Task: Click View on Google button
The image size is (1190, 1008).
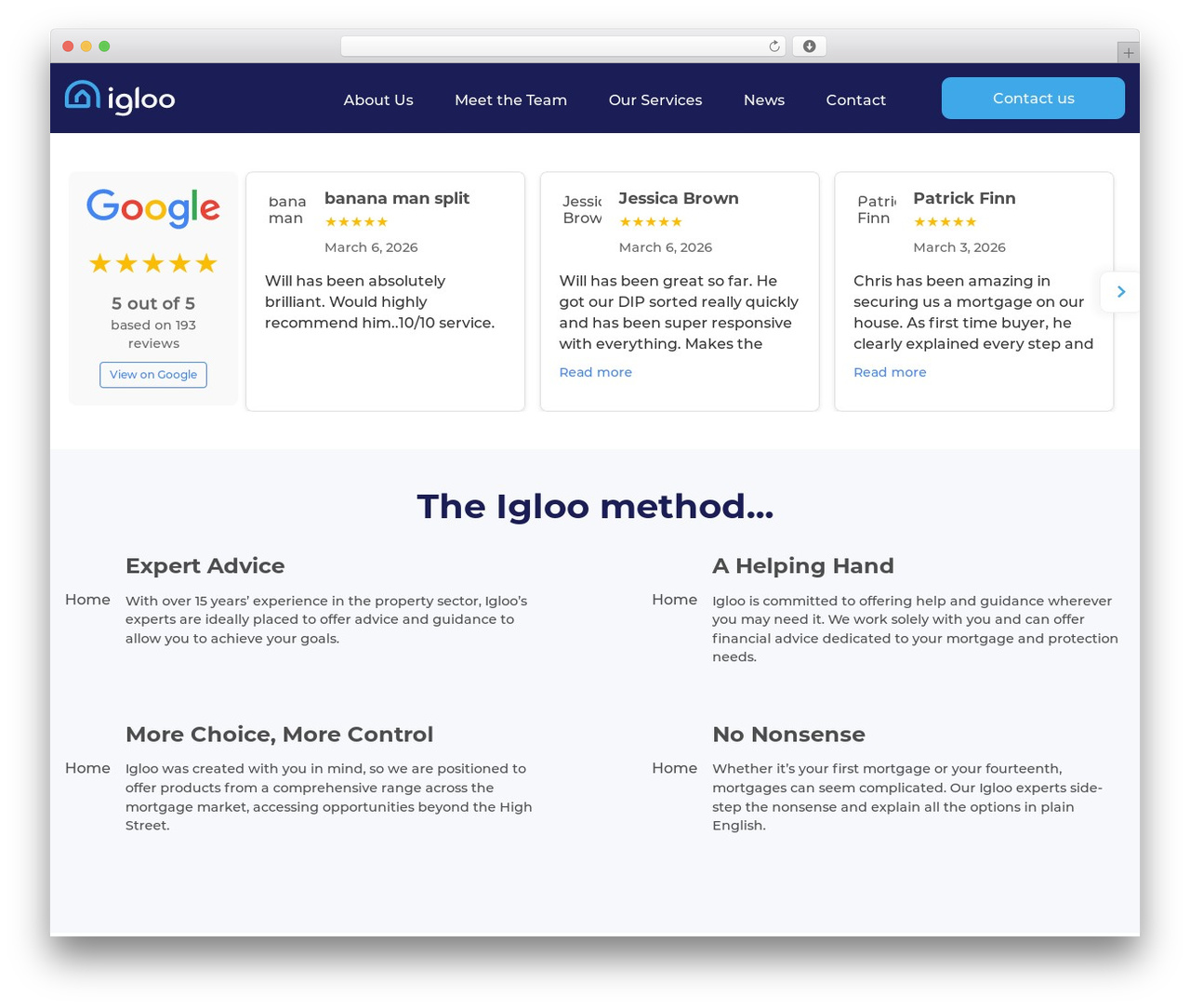Action: click(153, 375)
